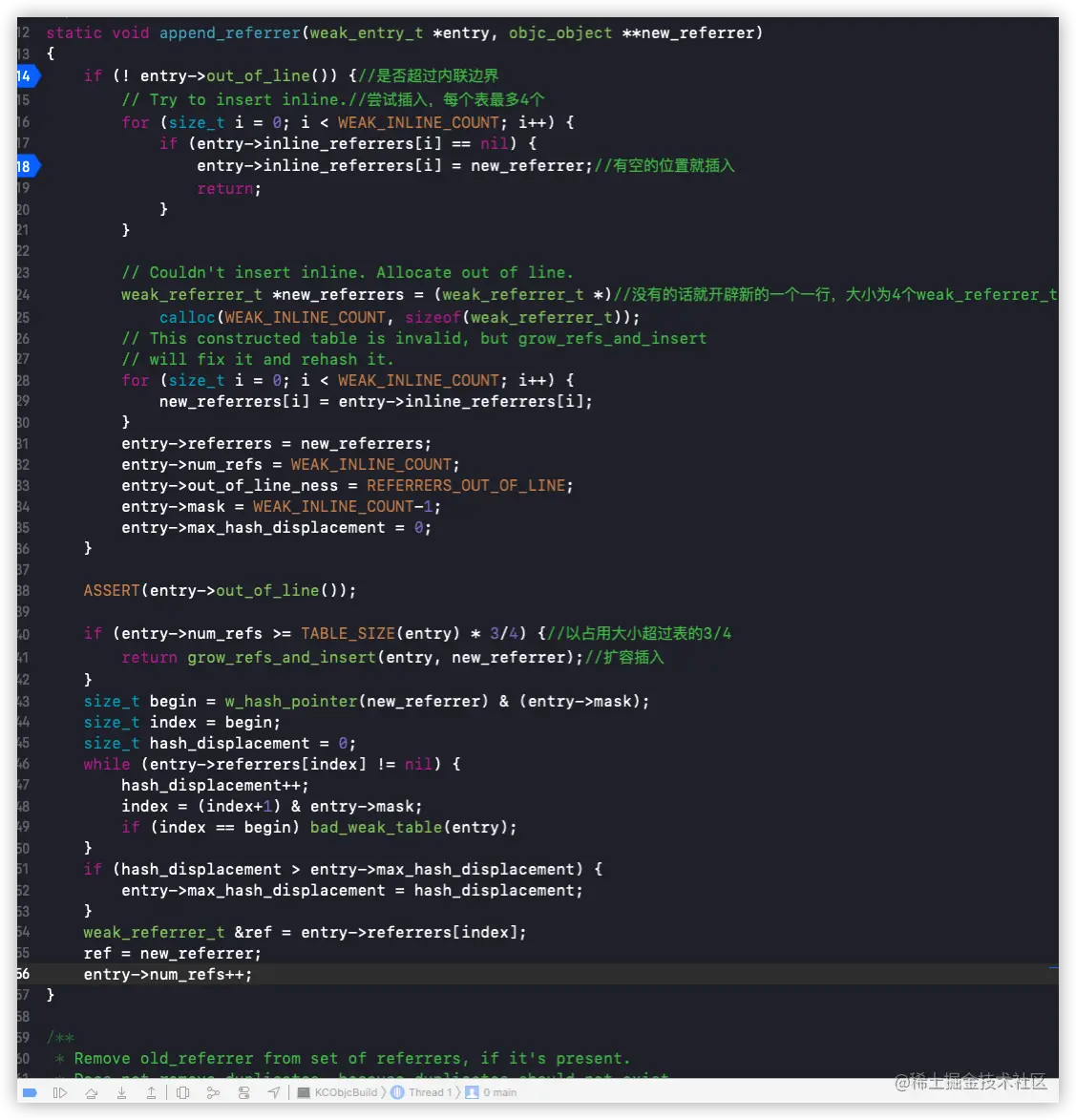Click hash_displacement++ on line 47
This screenshot has width=1076, height=1120.
(x=215, y=785)
